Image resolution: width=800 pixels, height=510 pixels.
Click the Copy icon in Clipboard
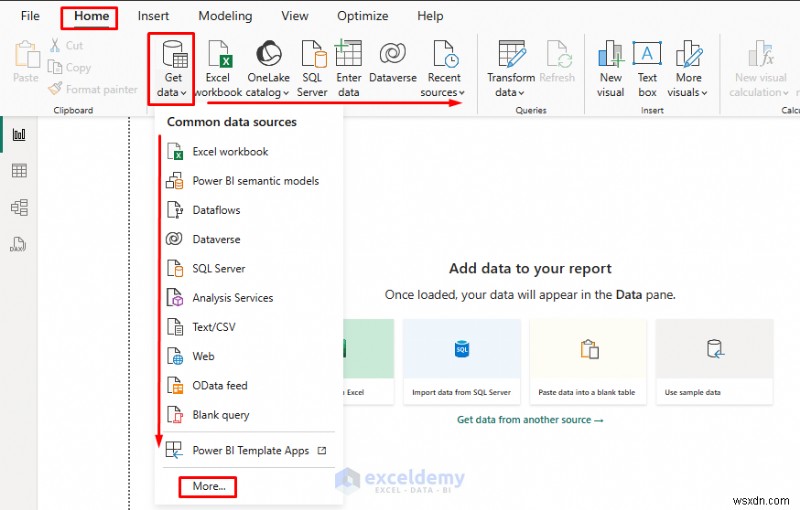pos(55,67)
